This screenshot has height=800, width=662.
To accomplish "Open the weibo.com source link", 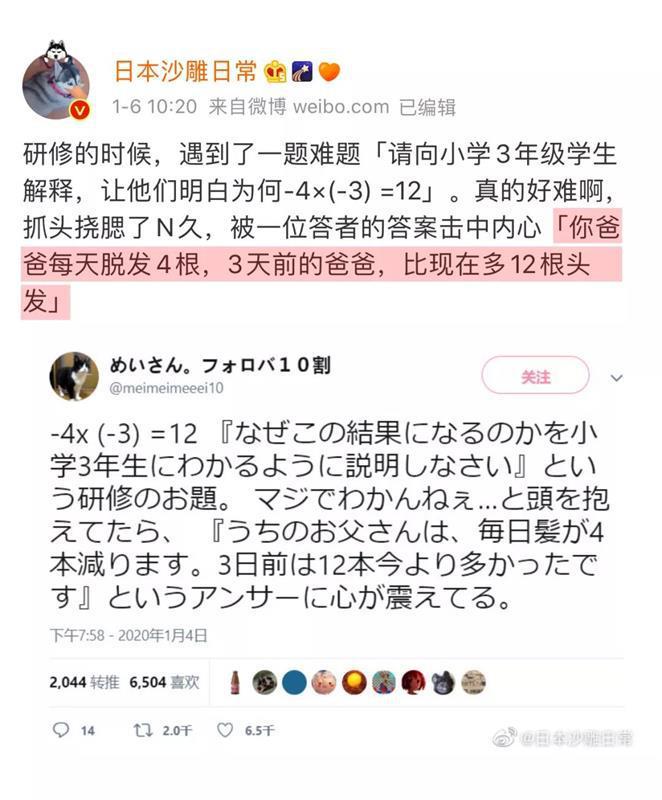I will 341,107.
